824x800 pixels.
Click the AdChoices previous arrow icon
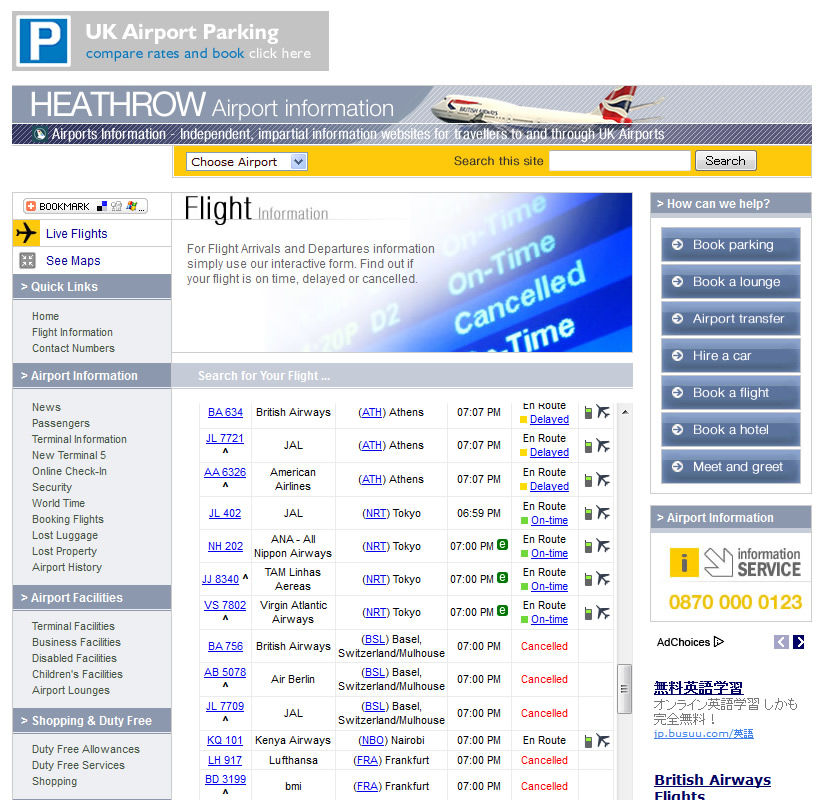coord(781,642)
